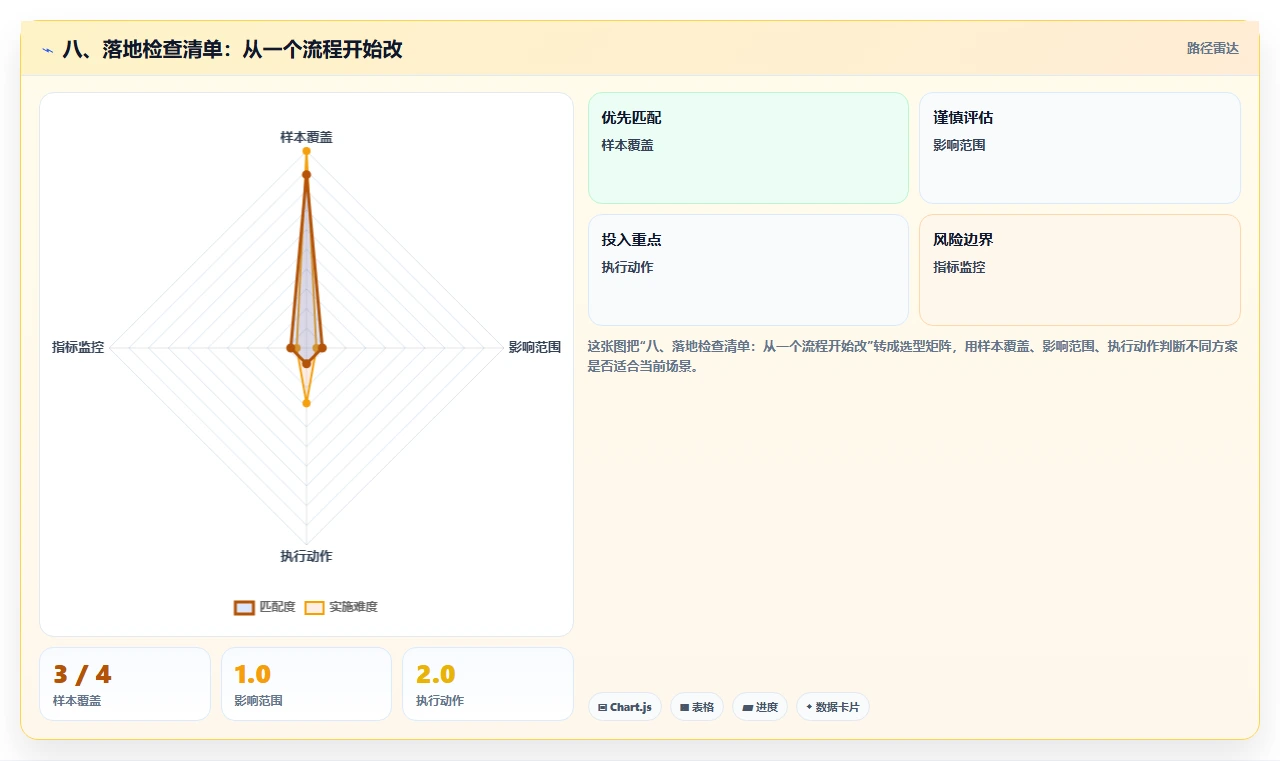Click the lightning icon beside the header title
The image size is (1280, 761).
point(48,49)
